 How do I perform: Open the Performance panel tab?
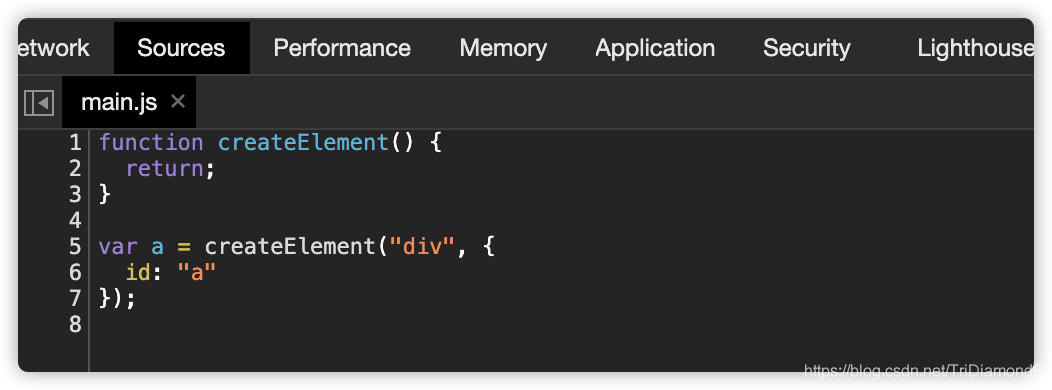(342, 48)
